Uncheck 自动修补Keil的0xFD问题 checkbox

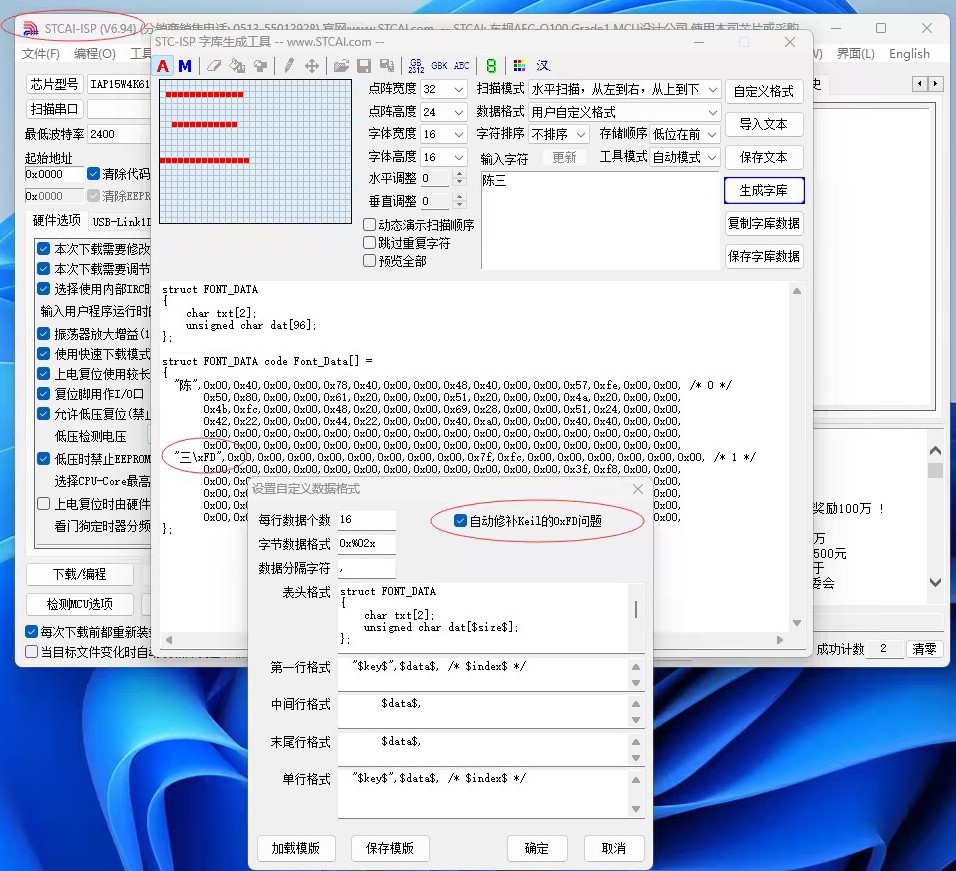(461, 521)
